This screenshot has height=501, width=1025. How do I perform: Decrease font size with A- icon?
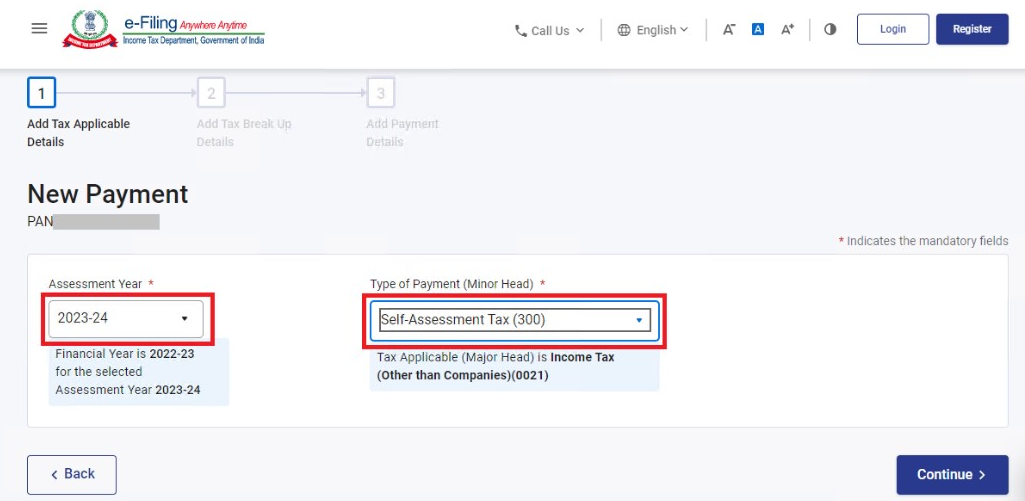click(x=729, y=30)
